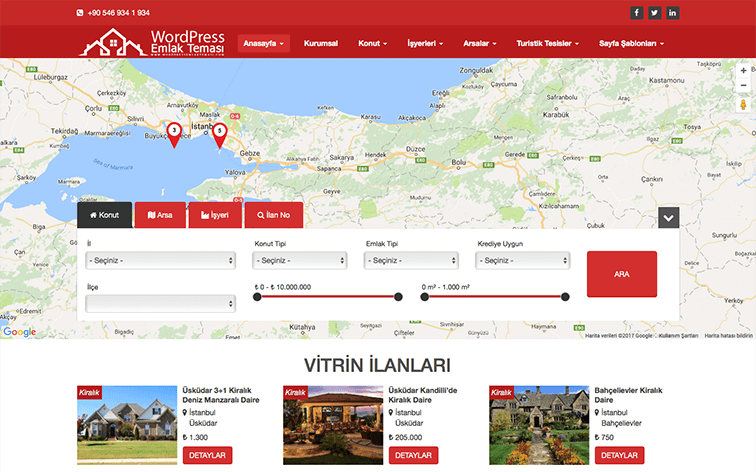Image resolution: width=756 pixels, height=472 pixels.
Task: Click the gazebo patio listing thumbnail
Action: [333, 425]
